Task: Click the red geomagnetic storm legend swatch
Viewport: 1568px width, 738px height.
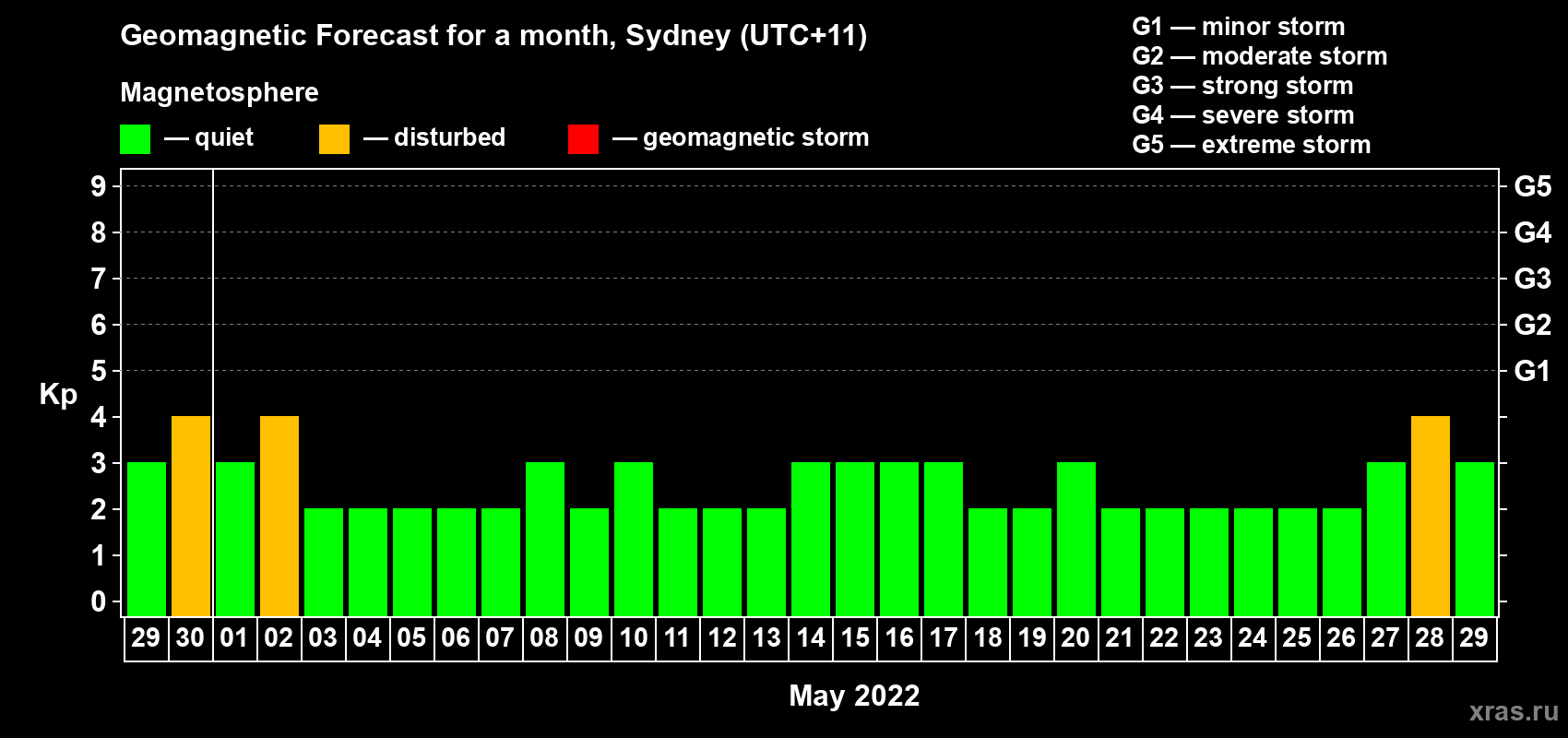Action: (x=583, y=139)
